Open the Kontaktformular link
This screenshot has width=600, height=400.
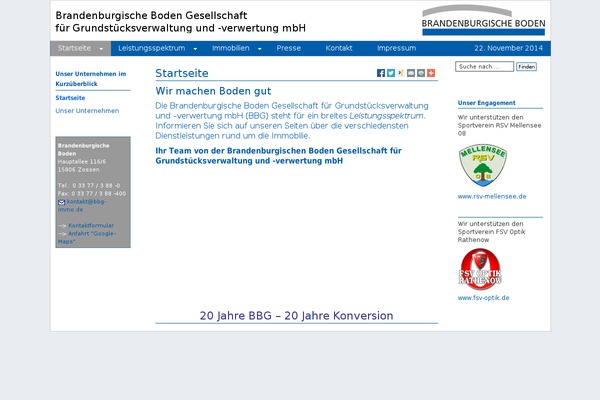[x=91, y=225]
